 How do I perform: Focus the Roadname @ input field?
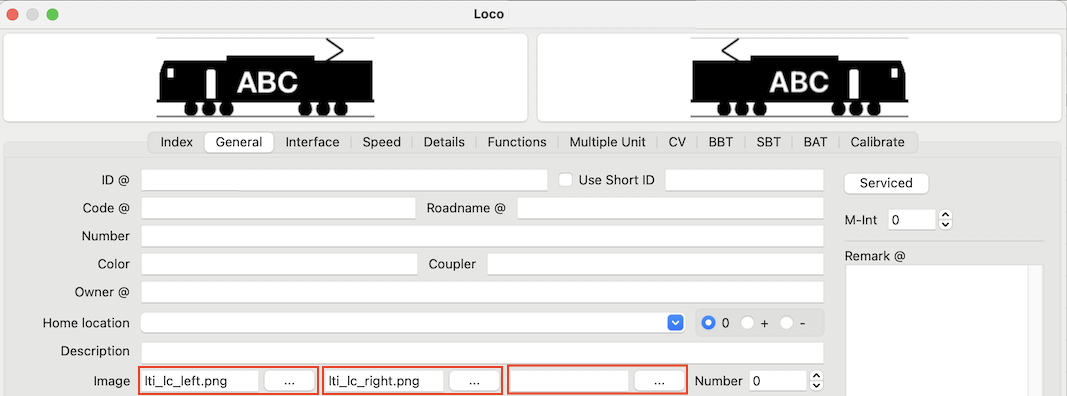[670, 208]
